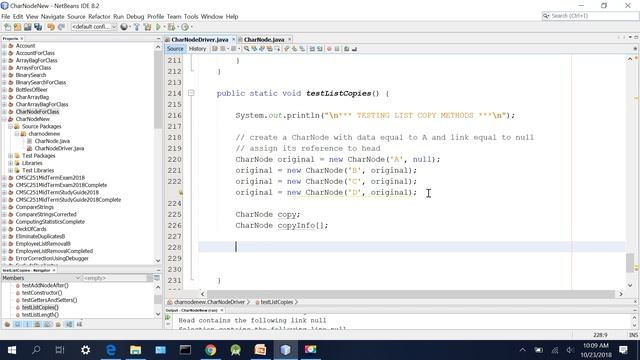The height and width of the screenshot is (360, 640).
Task: Click the Open Project toolbar icon
Action: [x=27, y=27]
